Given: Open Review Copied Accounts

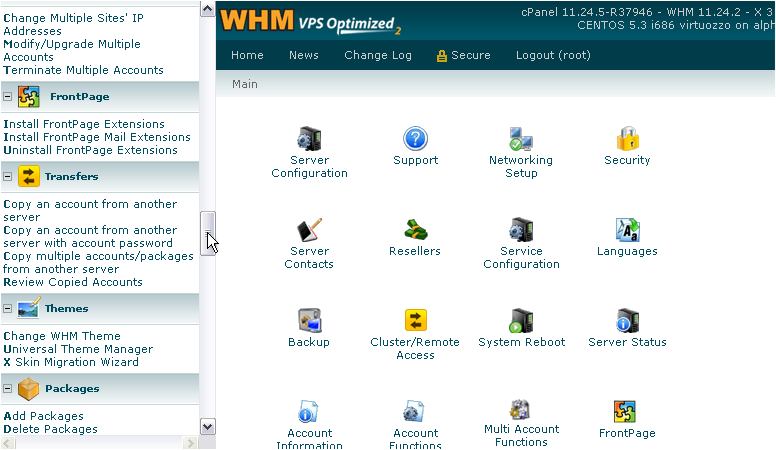Looking at the screenshot, I should point(73,282).
